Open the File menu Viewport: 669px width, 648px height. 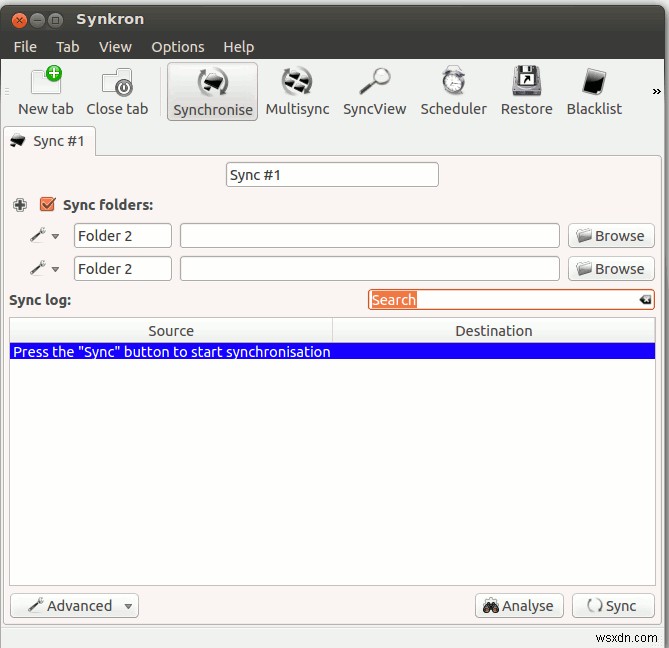click(25, 47)
